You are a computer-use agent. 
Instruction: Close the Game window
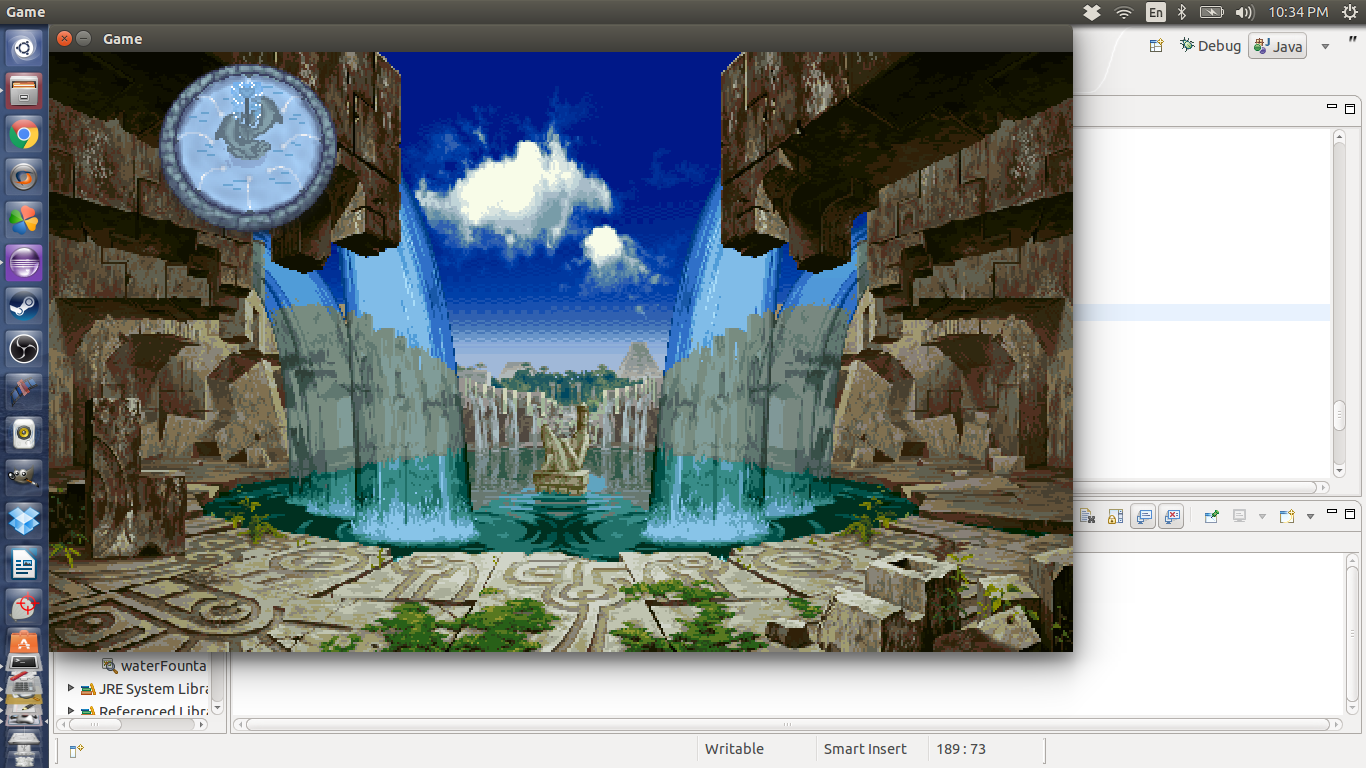tap(64, 38)
